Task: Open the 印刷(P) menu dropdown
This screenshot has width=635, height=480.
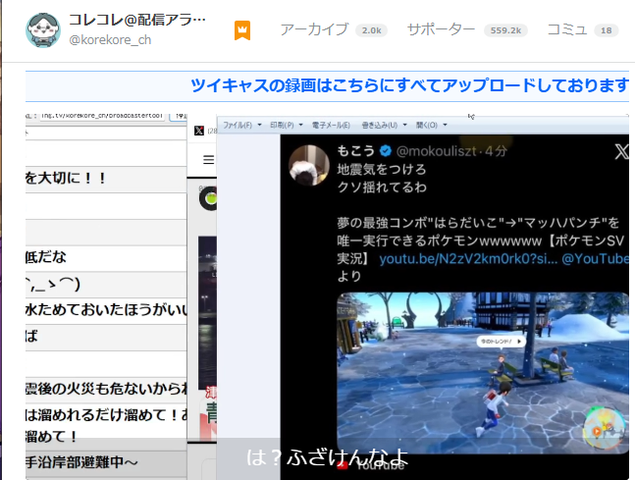Action: tap(286, 125)
